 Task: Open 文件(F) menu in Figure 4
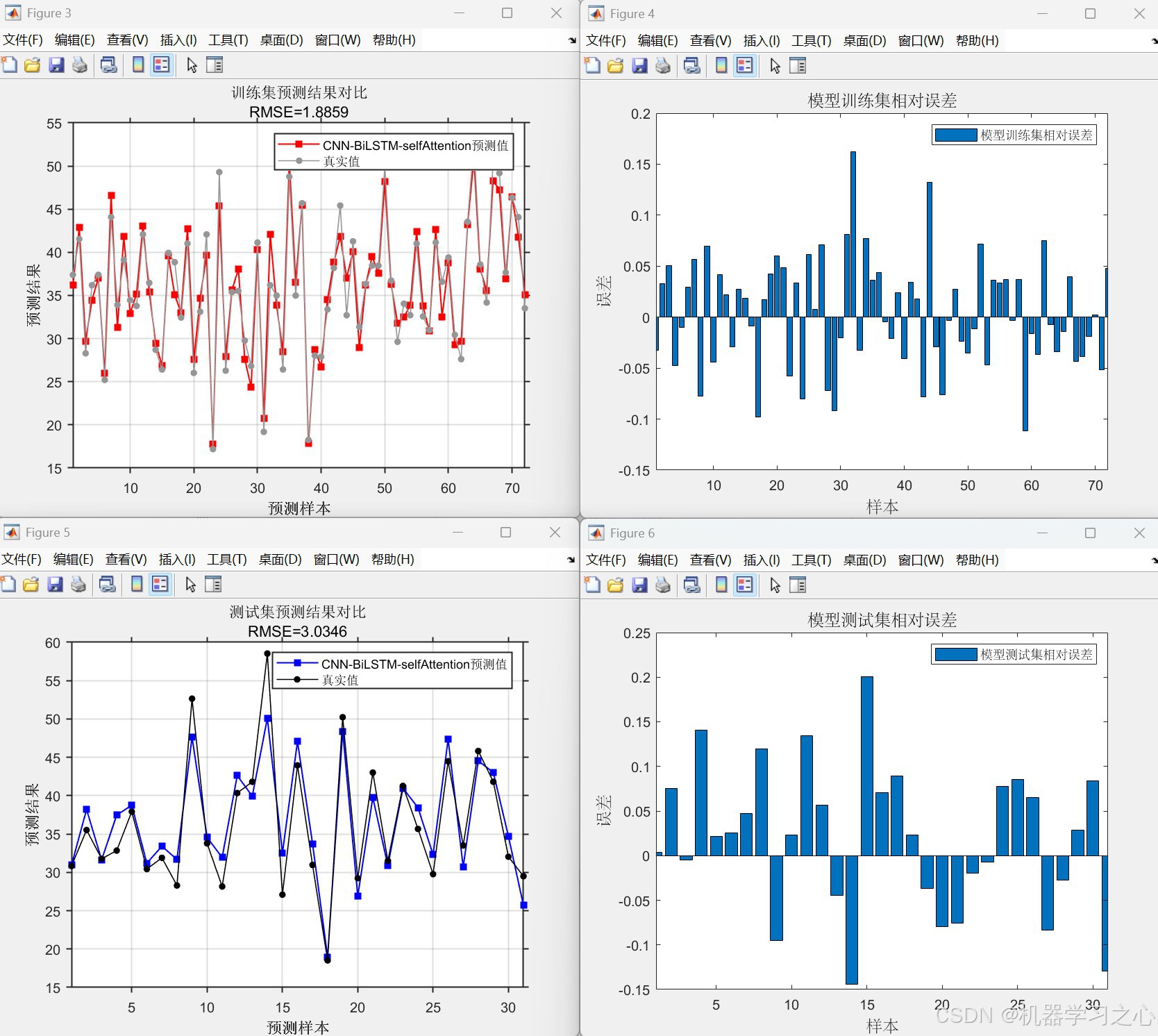(x=606, y=40)
